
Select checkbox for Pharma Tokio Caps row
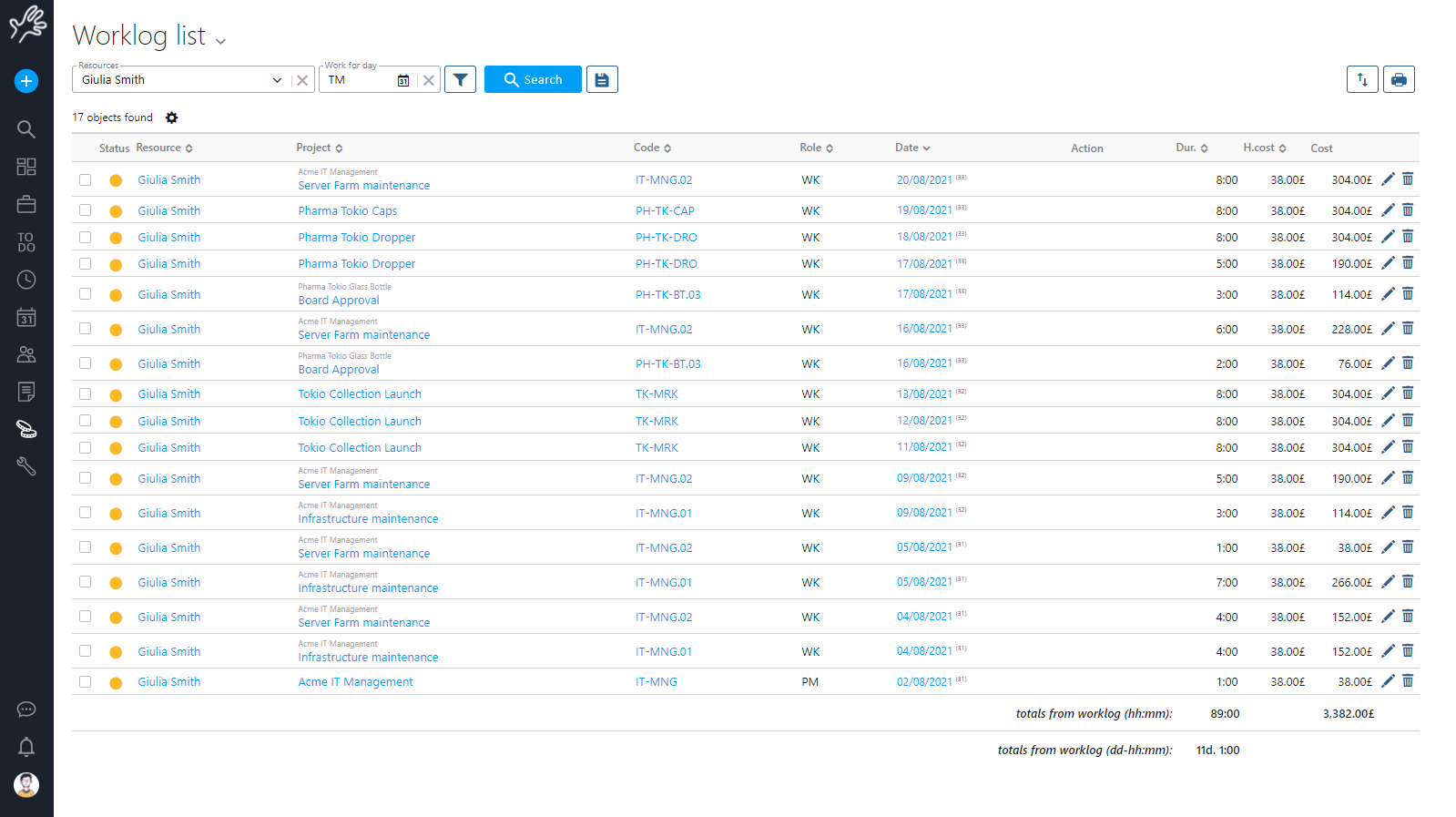coord(86,210)
